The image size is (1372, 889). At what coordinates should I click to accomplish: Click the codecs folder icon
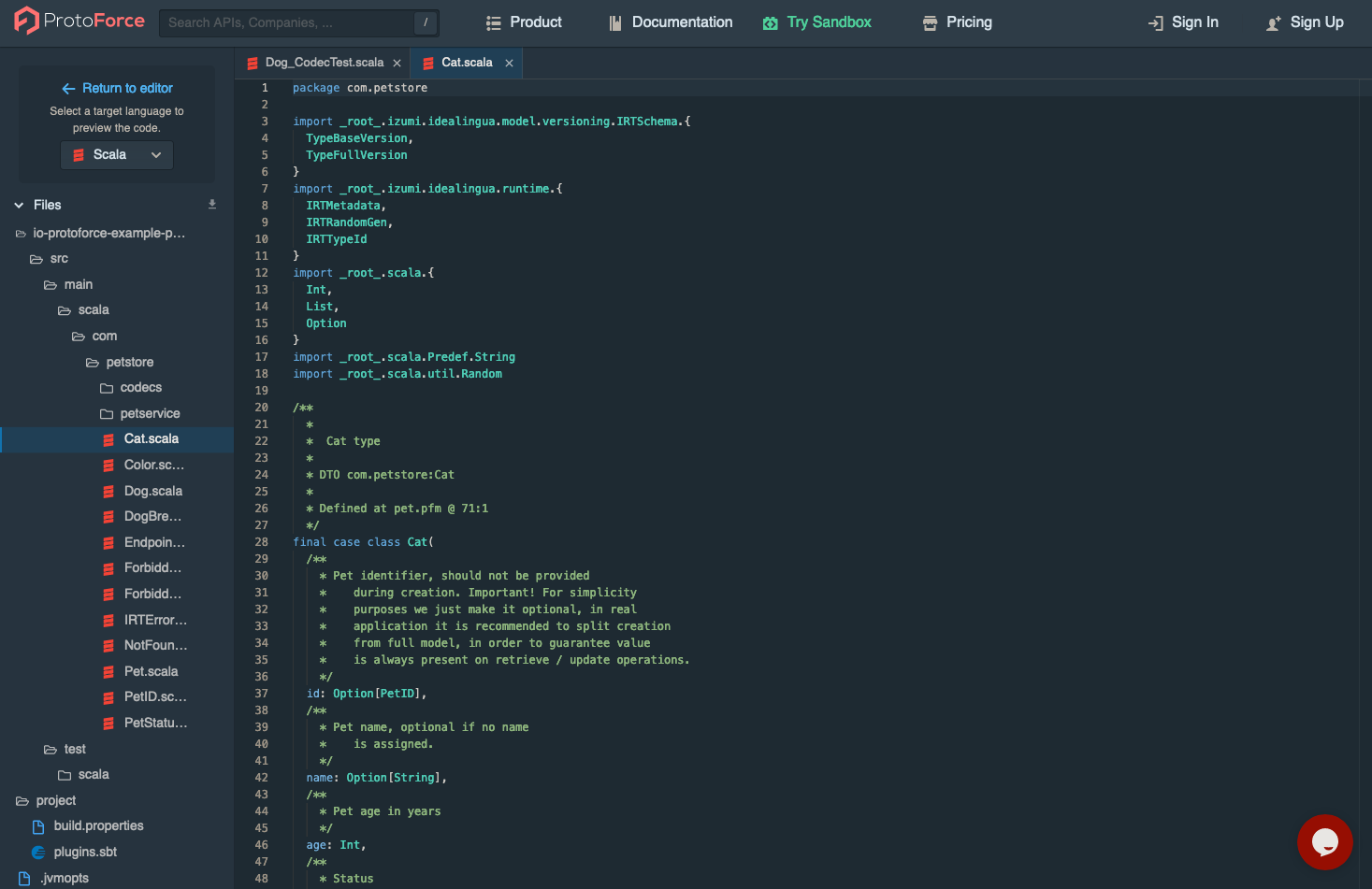(x=107, y=388)
